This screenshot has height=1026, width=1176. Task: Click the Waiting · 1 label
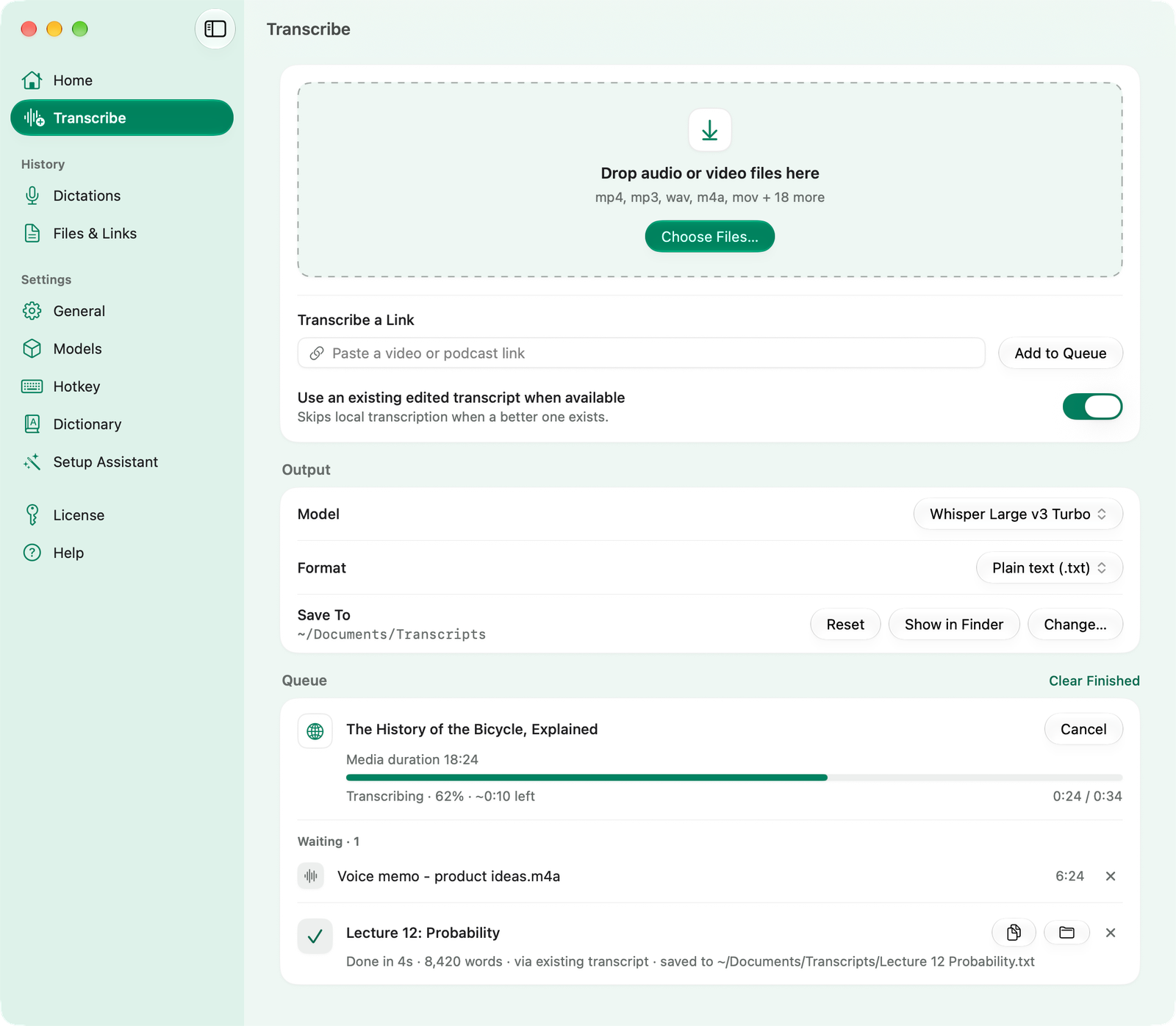pos(329,842)
